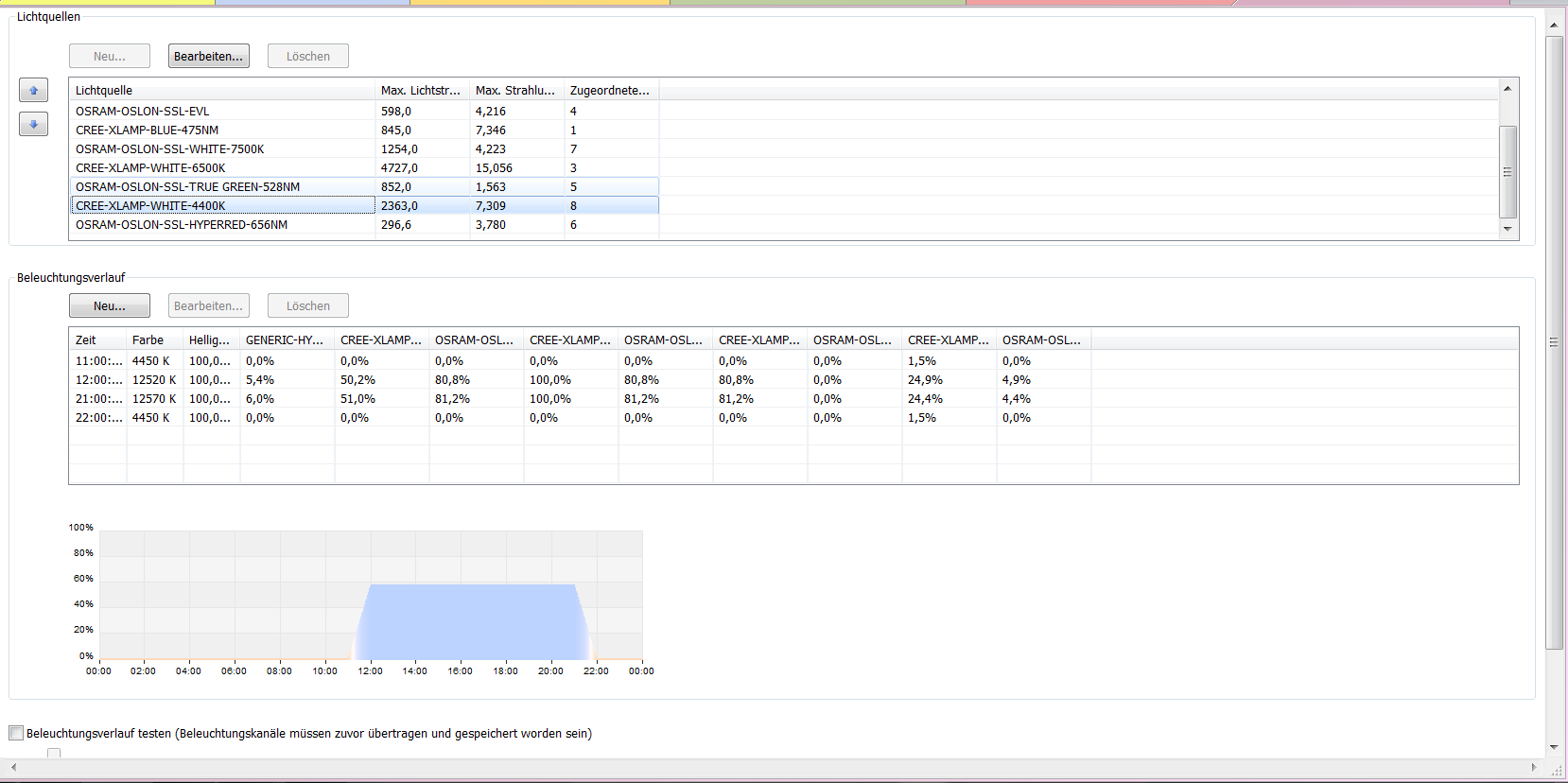Click main window vertical scrollbar up arrow
The image size is (1568, 783).
[1554, 25]
